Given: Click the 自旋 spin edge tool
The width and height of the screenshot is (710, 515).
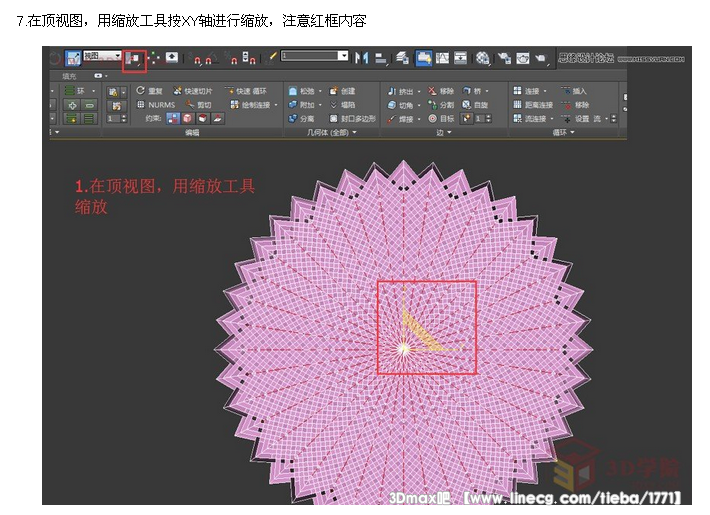Looking at the screenshot, I should 475,105.
